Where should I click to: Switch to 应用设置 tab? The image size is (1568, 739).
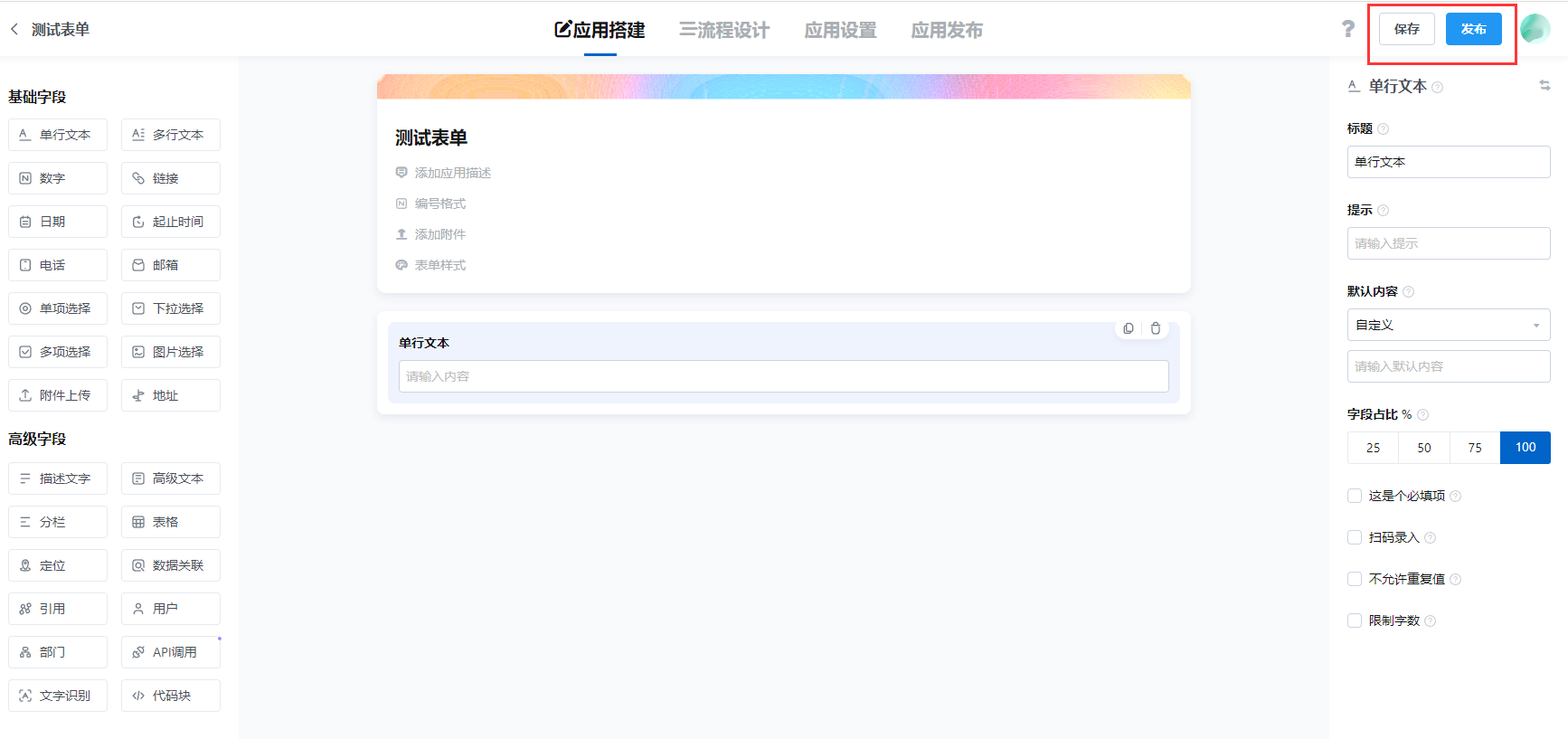coord(841,30)
